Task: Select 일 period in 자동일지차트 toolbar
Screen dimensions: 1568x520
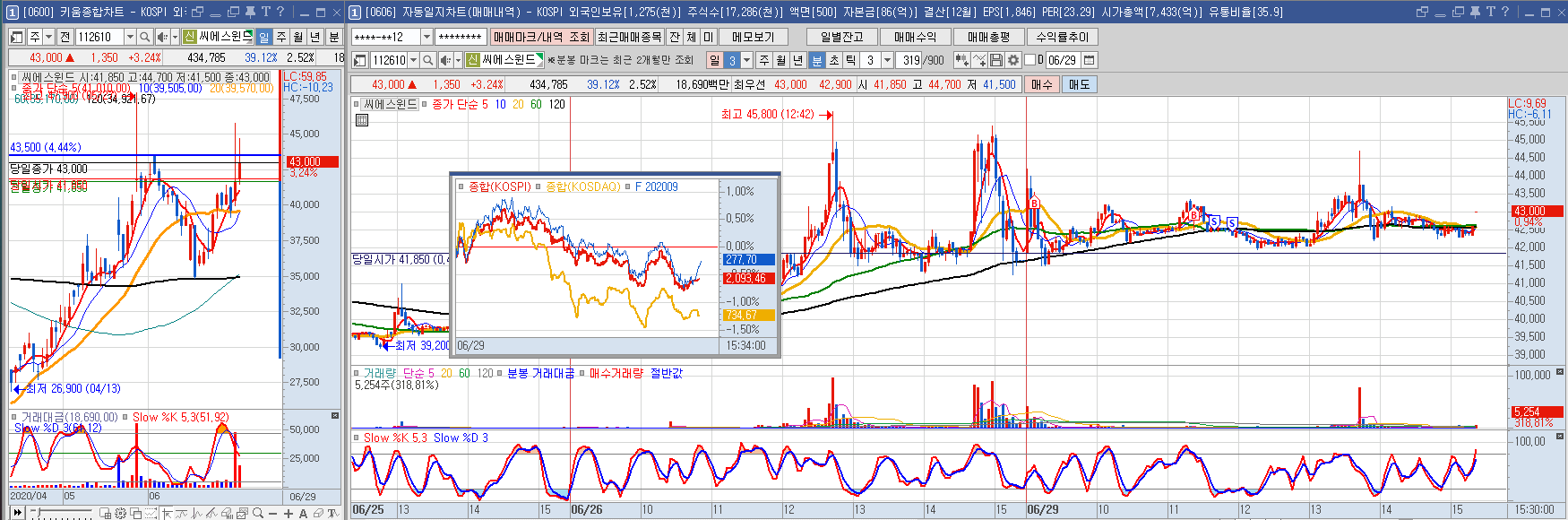Action: [x=714, y=60]
